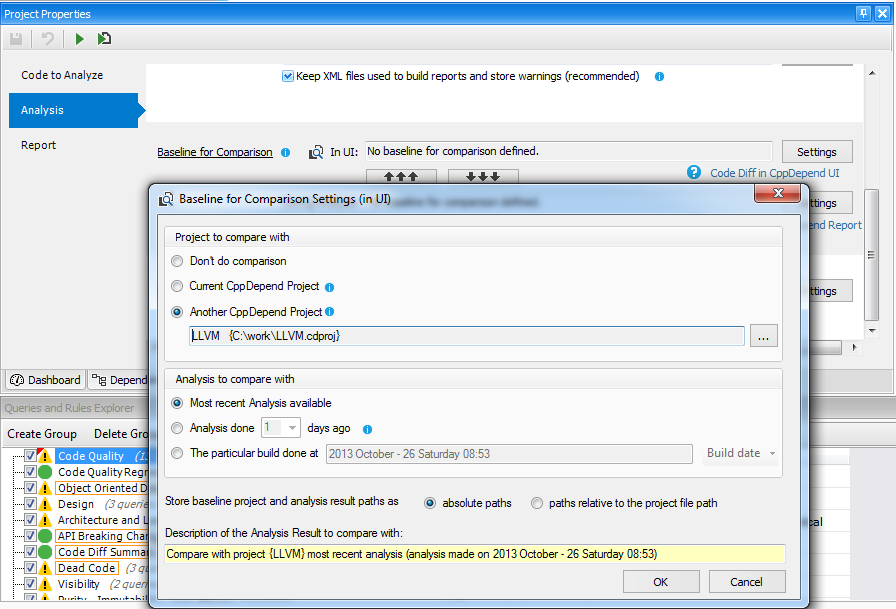
Task: Click info icon next to Current CppDepend Project
Action: [x=329, y=287]
